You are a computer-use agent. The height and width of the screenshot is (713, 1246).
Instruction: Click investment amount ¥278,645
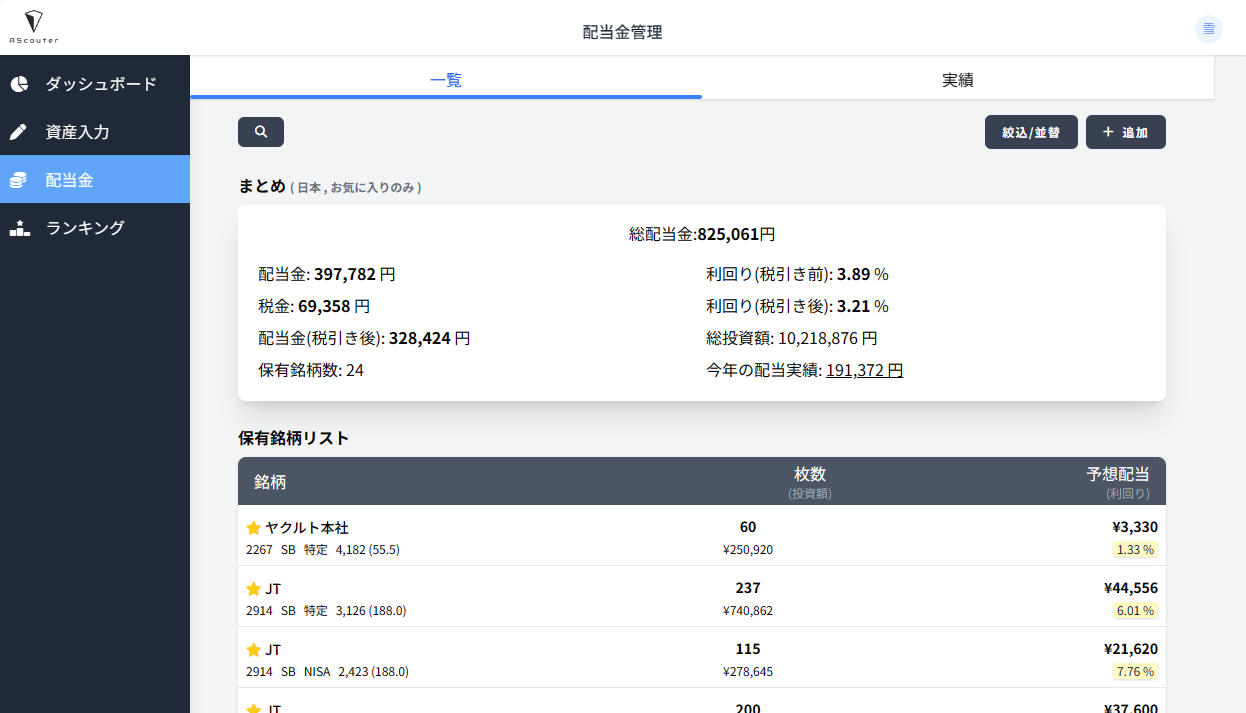tap(748, 672)
